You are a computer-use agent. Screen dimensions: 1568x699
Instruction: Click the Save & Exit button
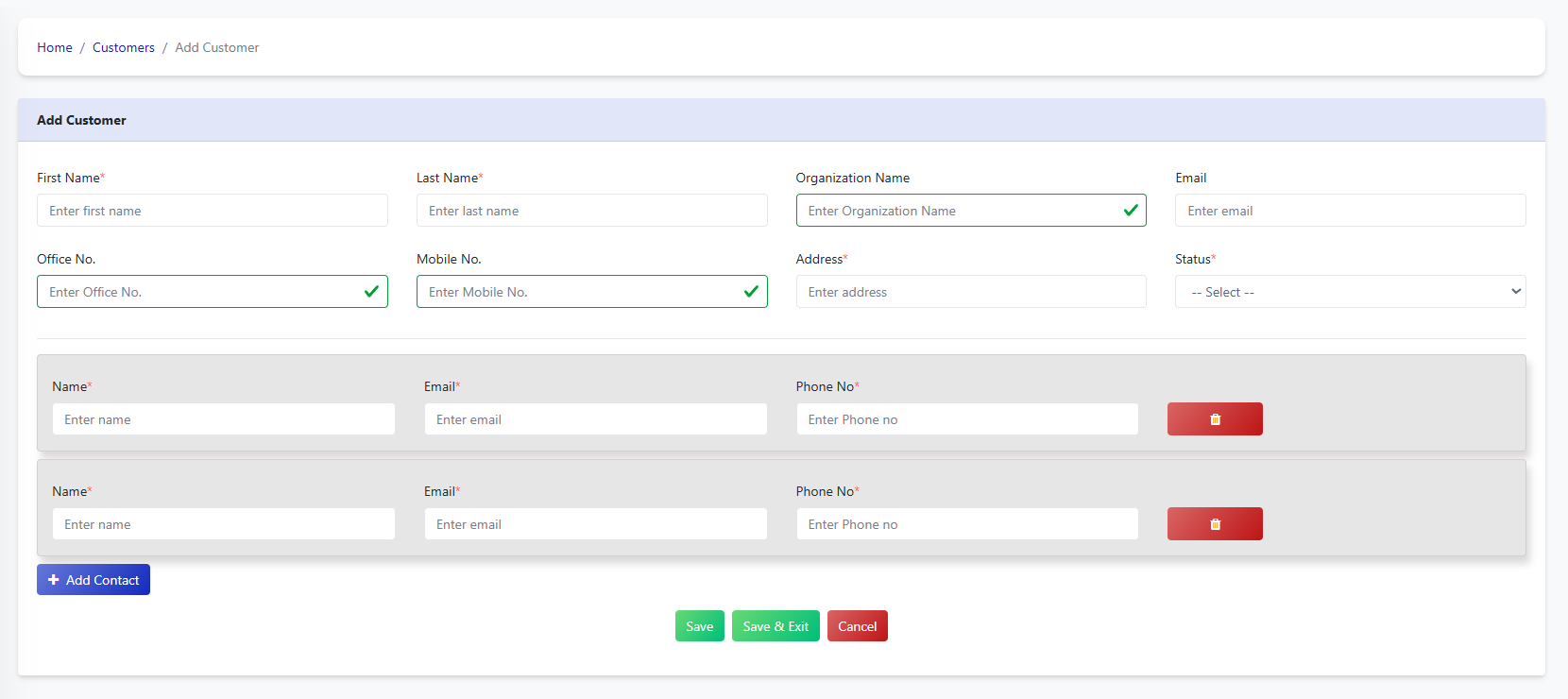[x=775, y=626]
